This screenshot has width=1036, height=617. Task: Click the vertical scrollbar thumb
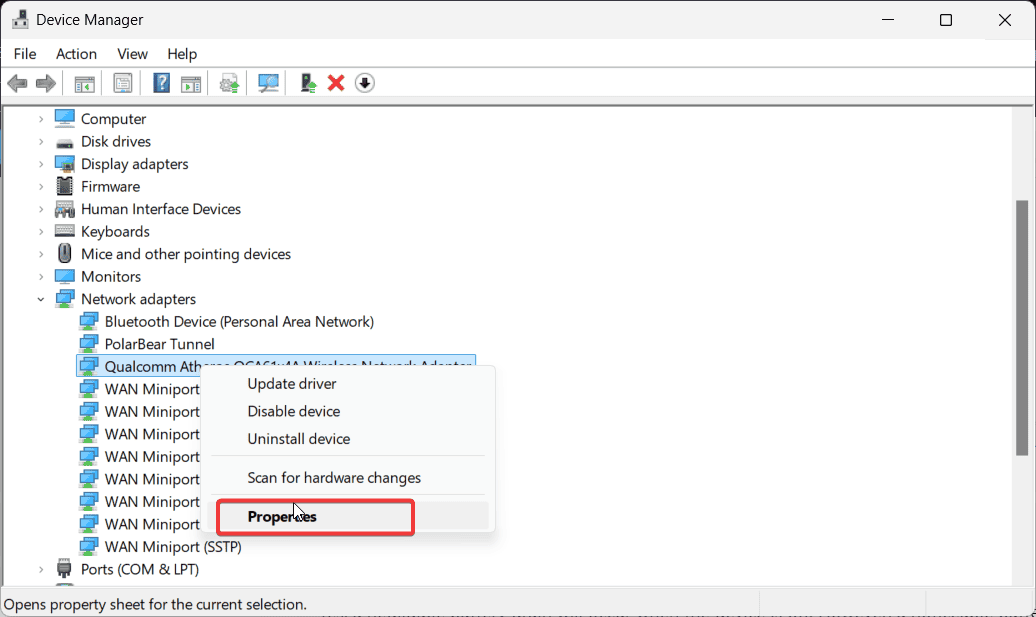point(1021,328)
